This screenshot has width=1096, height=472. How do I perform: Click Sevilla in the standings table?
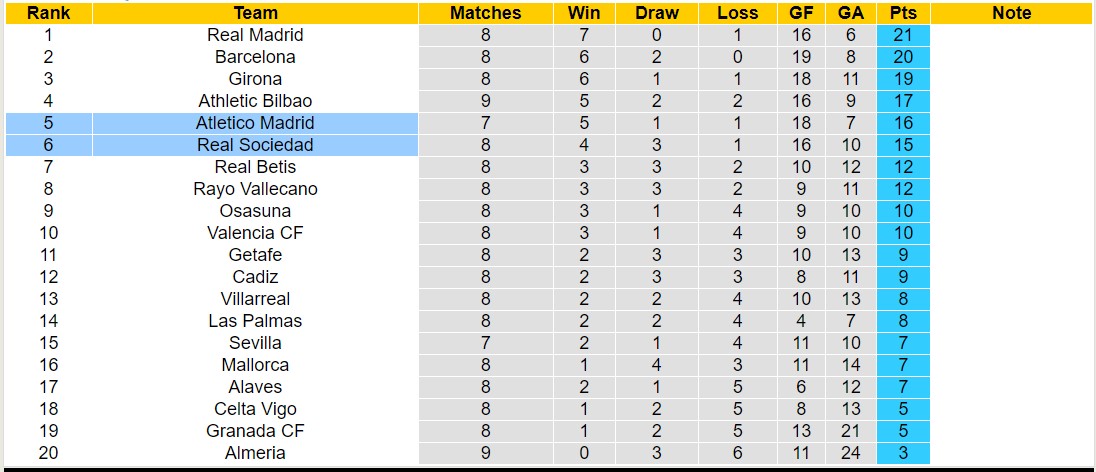click(x=255, y=343)
